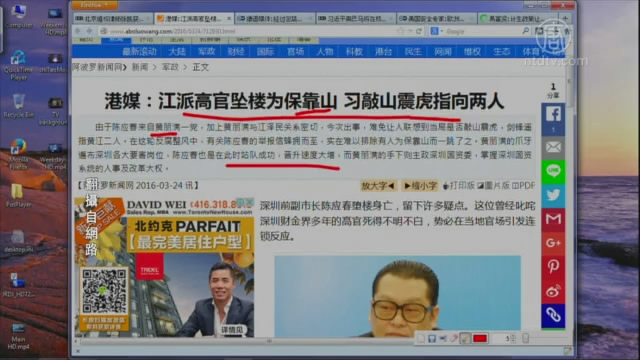Click the search magnifier in the Firefox search box
This screenshot has height=360, width=640.
tap(526, 31)
